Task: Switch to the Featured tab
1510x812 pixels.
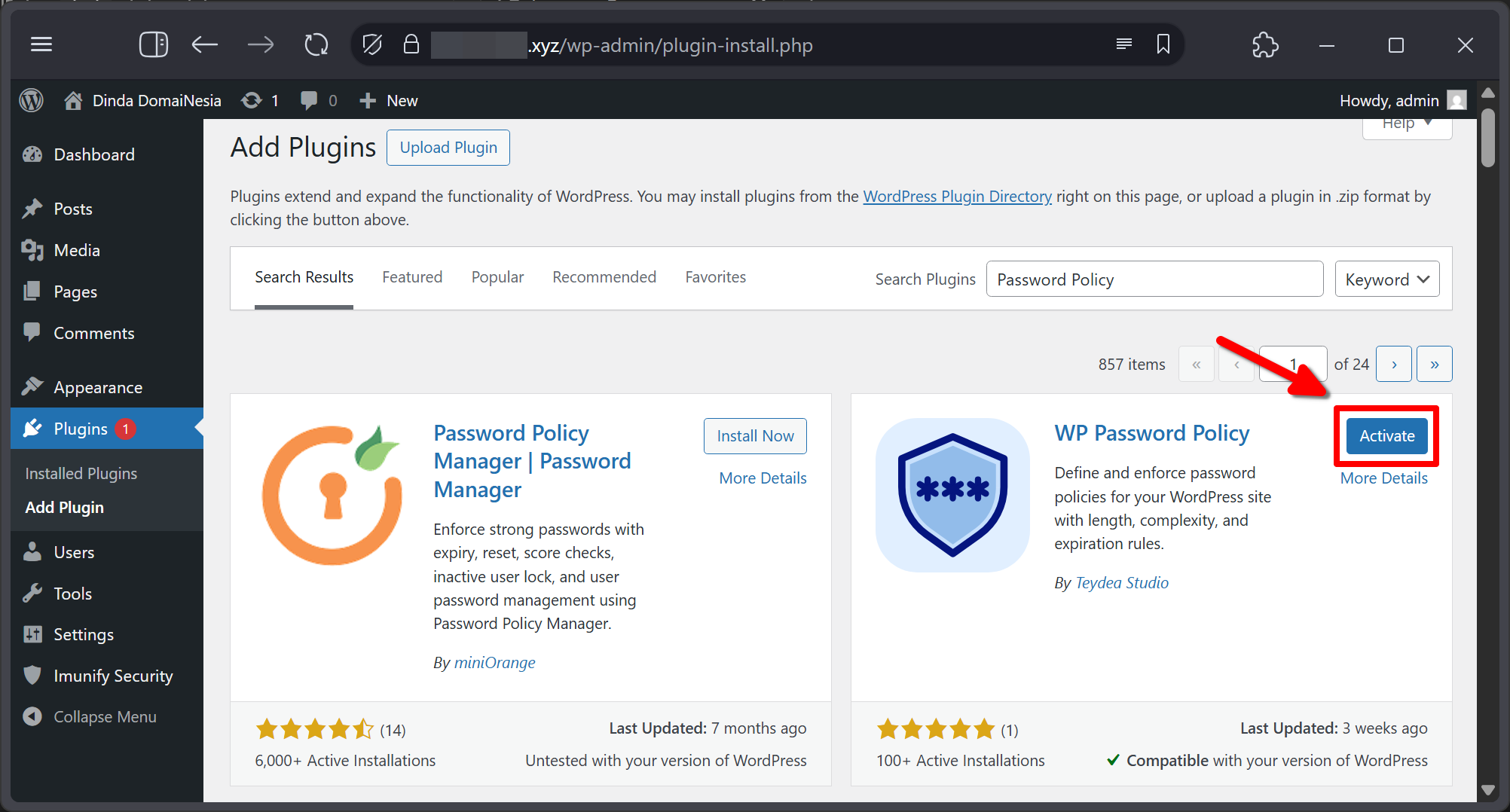Action: tap(412, 277)
